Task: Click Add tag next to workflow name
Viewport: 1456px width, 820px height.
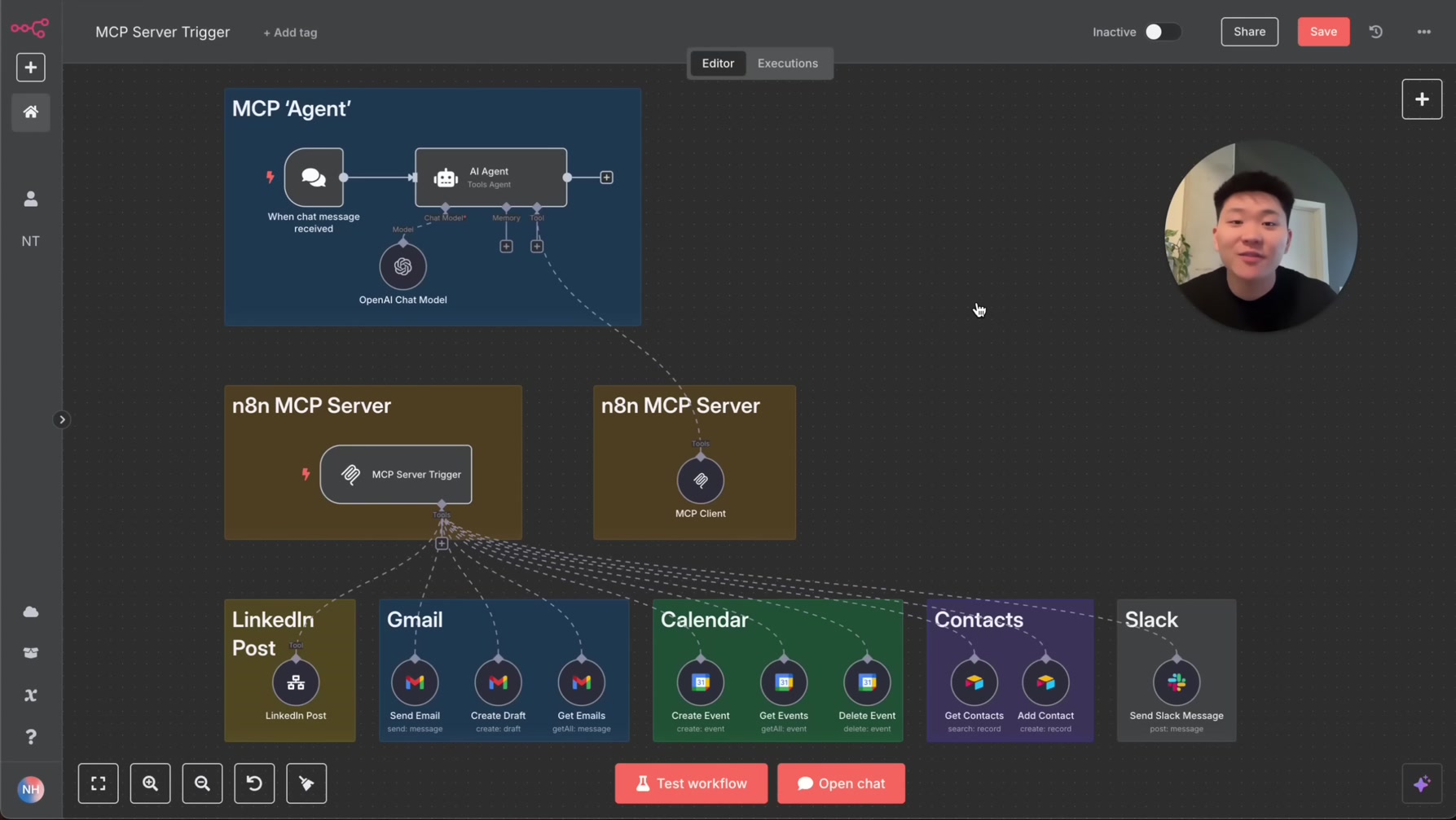Action: [x=290, y=33]
